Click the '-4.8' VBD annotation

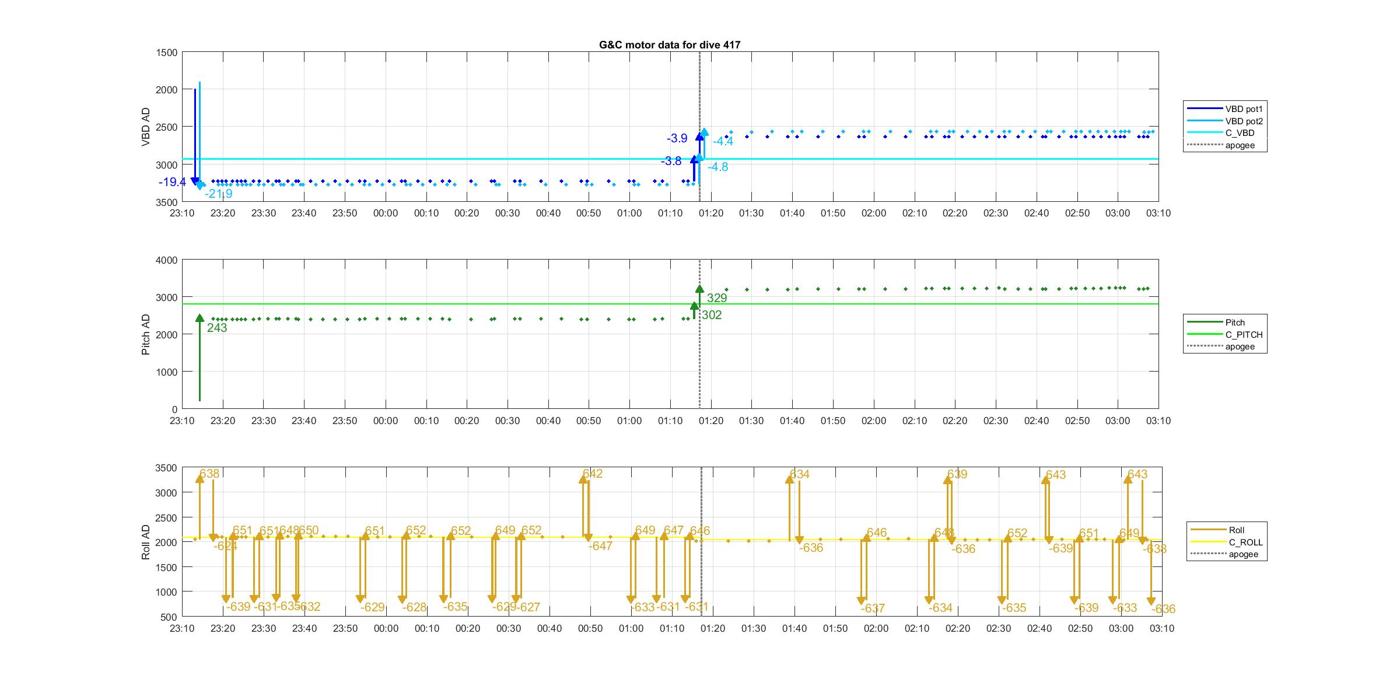tap(718, 167)
